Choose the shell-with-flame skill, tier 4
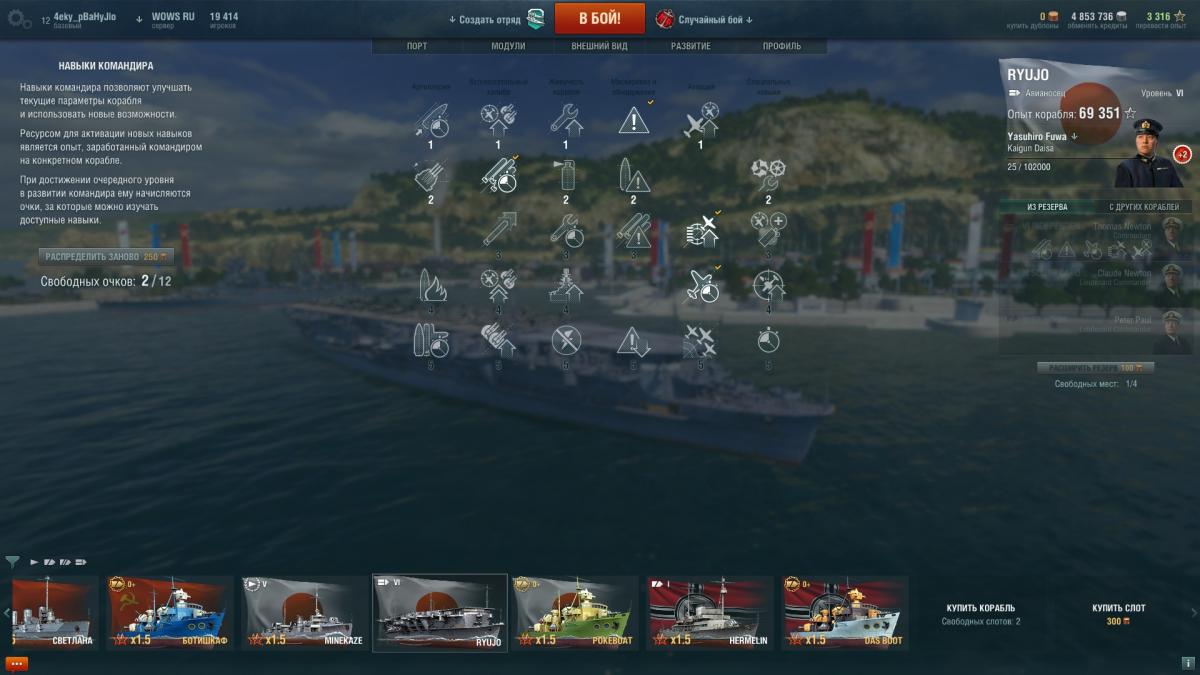 coord(431,285)
